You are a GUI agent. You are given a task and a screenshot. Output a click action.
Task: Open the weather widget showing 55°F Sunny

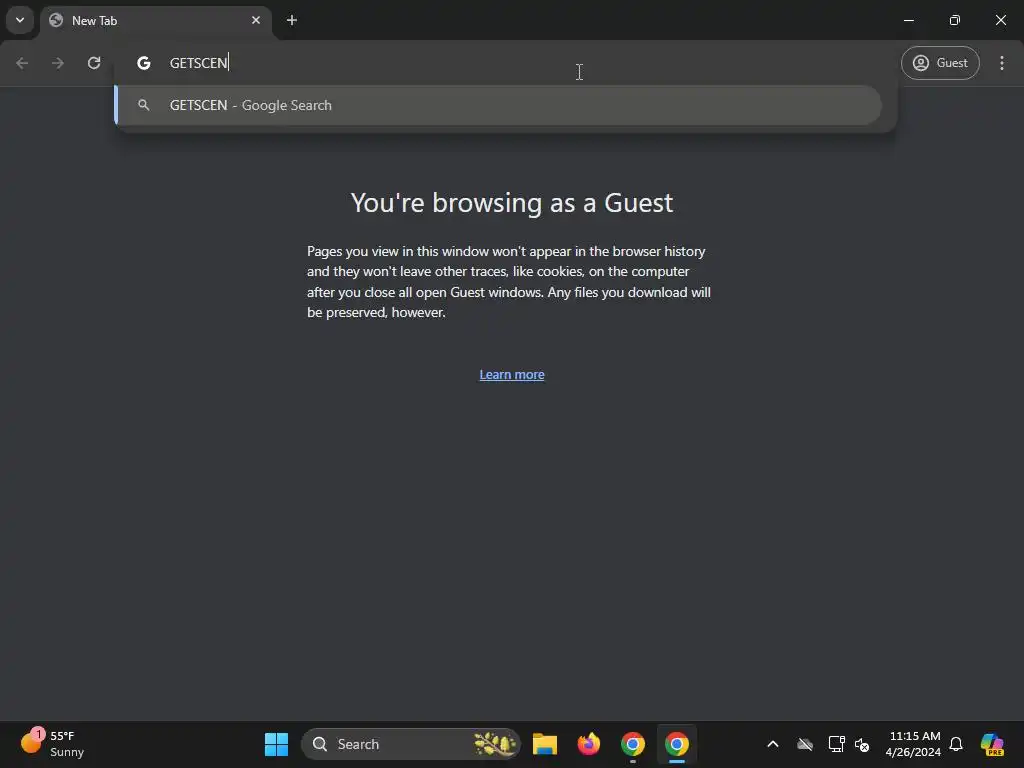(x=54, y=744)
